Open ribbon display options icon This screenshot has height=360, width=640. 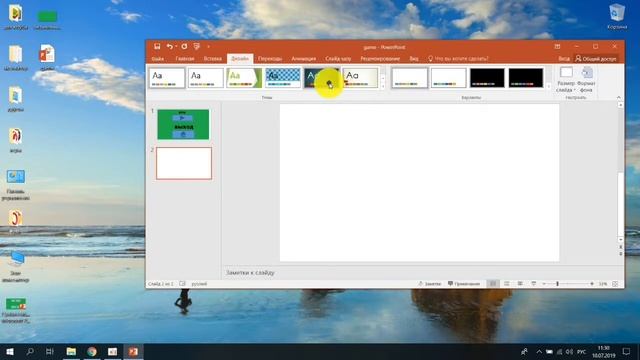(557, 47)
